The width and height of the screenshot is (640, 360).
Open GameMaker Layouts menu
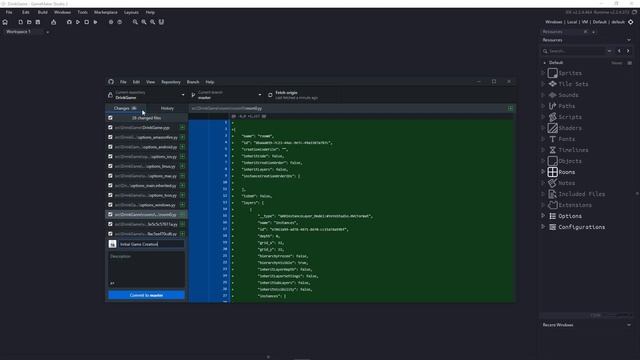tap(131, 13)
